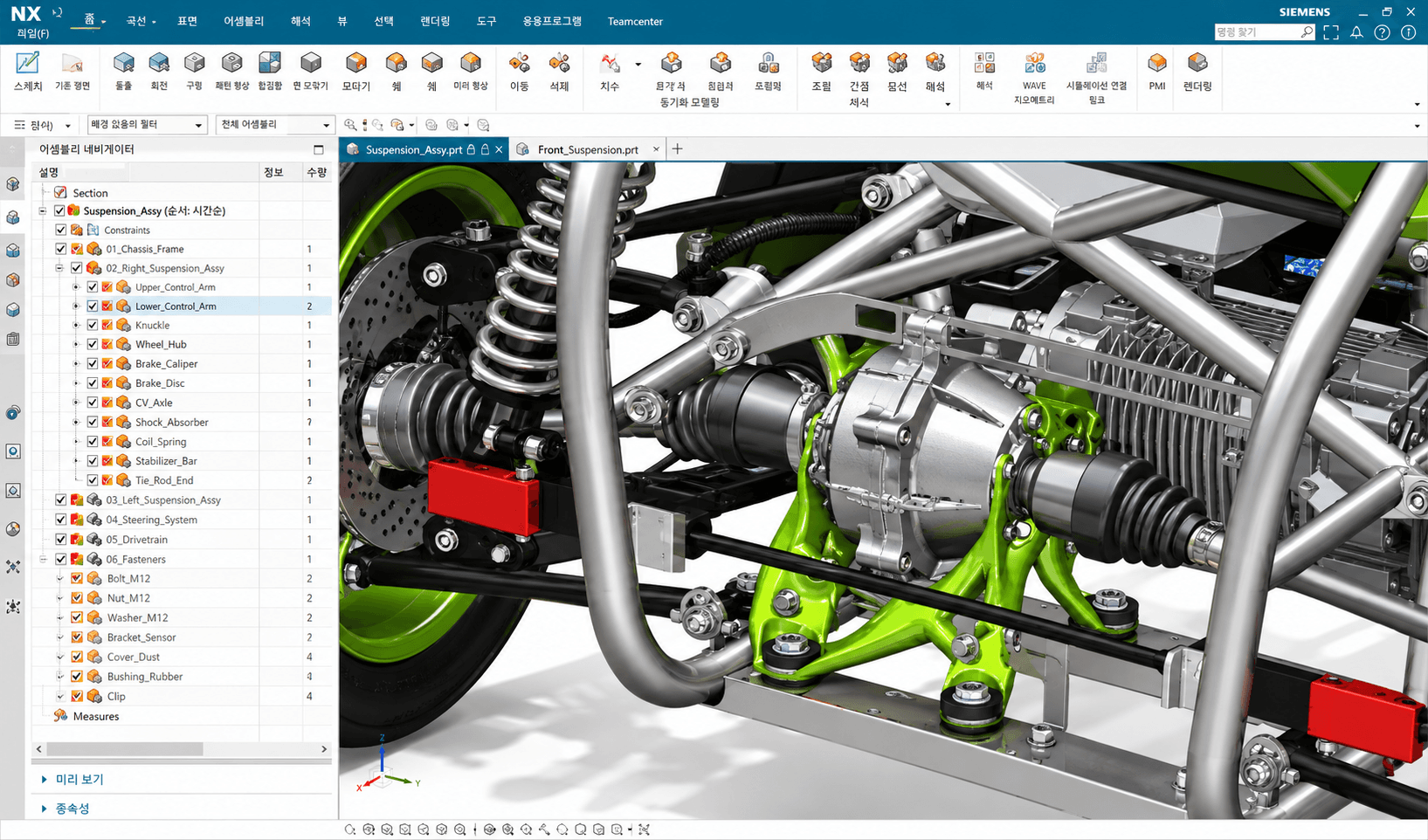1428x840 pixels.
Task: Uncheck the 01_Chassis_Frame checkbox
Action: (x=60, y=249)
